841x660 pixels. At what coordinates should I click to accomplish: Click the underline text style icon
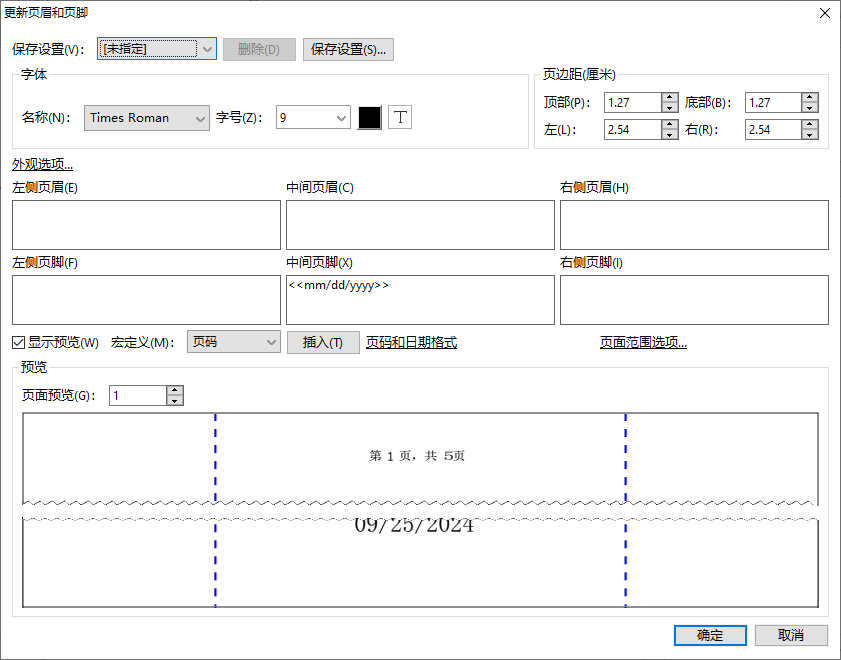click(400, 117)
